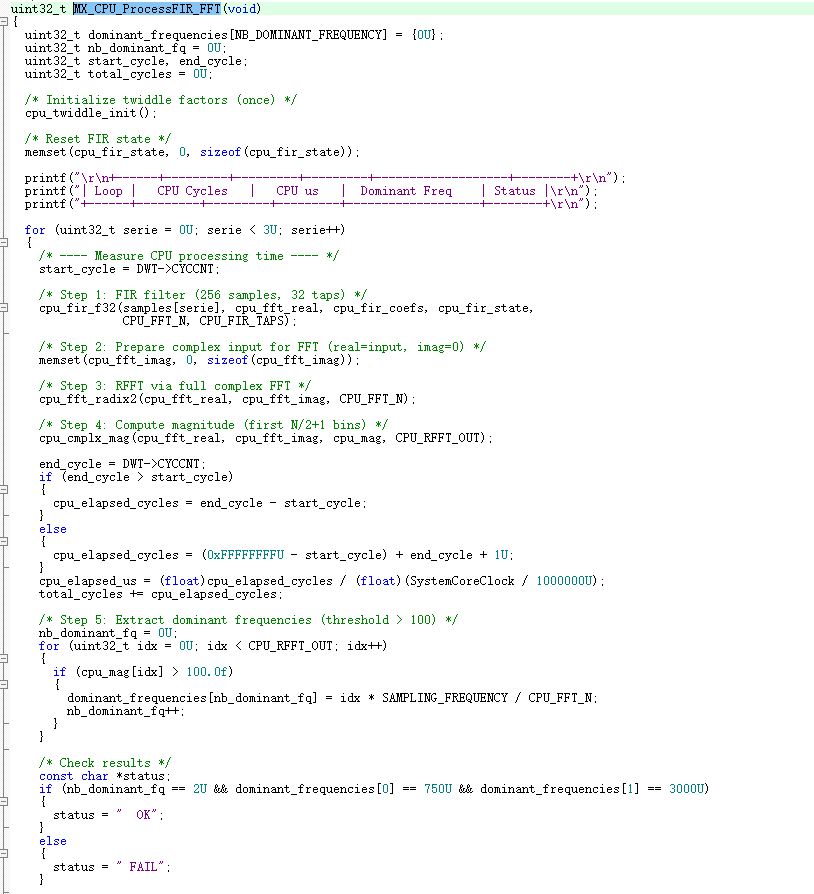The height and width of the screenshot is (894, 814).
Task: Click the CPU_FIR_TAPS argument
Action: point(241,321)
